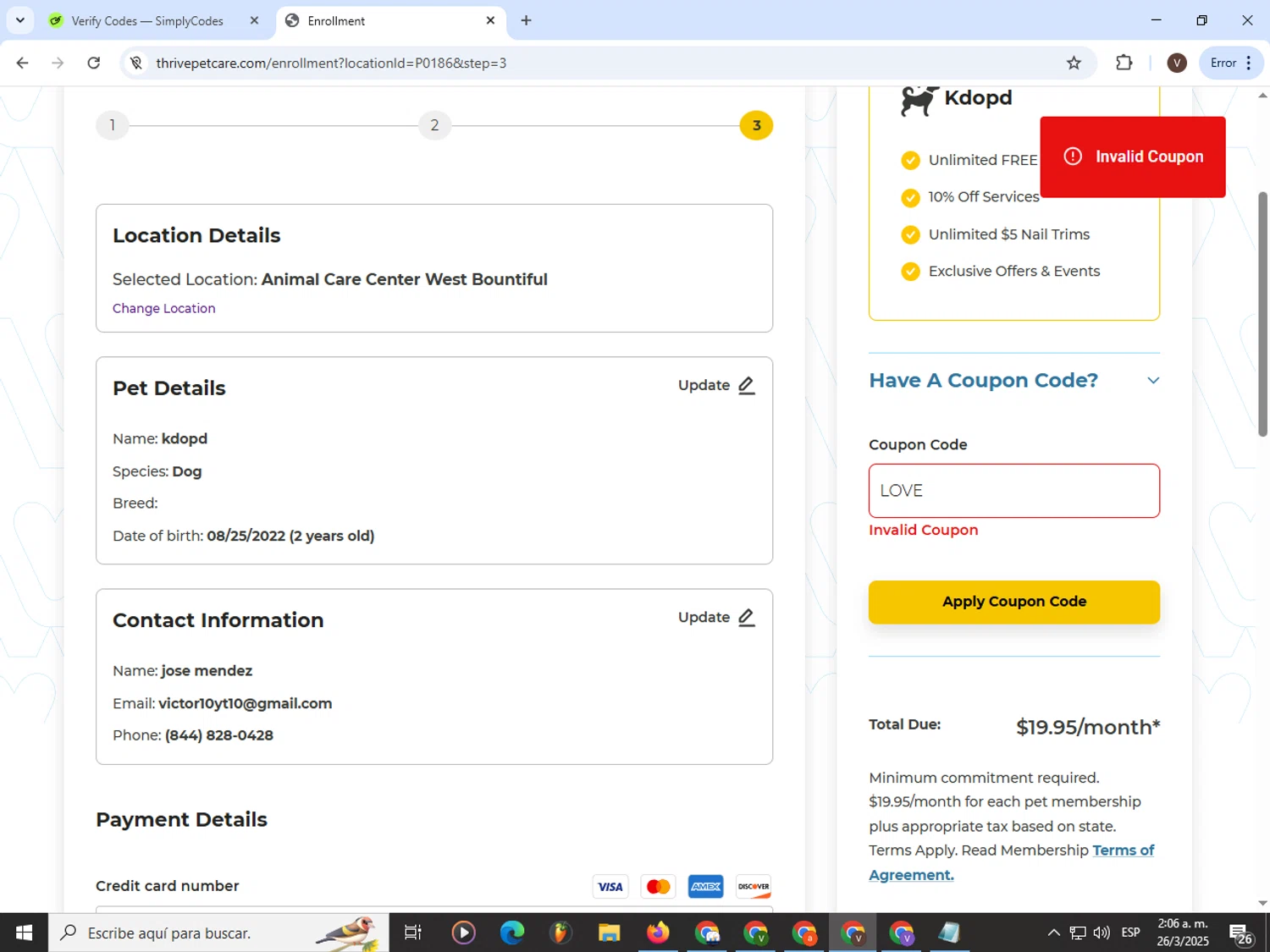Go to enrollment step 2
Screen dimensions: 1270x952
[434, 125]
